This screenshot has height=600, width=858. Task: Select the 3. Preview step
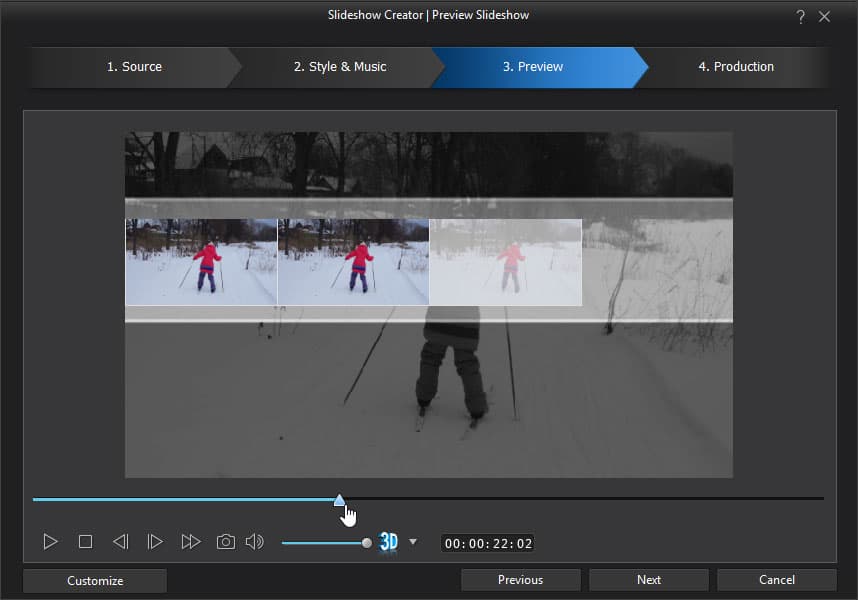point(532,67)
